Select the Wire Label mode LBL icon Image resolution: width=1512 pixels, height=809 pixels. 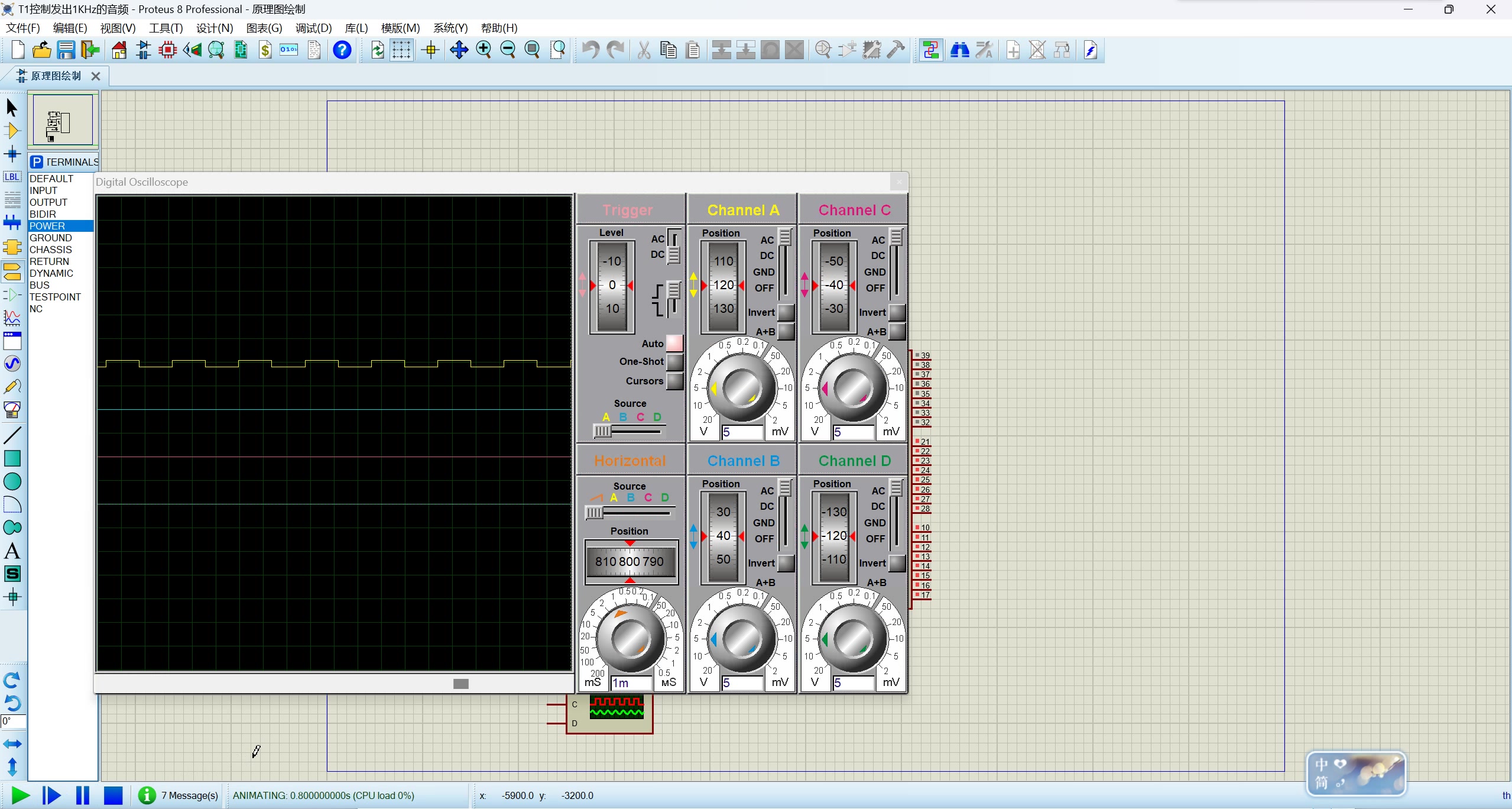[12, 177]
